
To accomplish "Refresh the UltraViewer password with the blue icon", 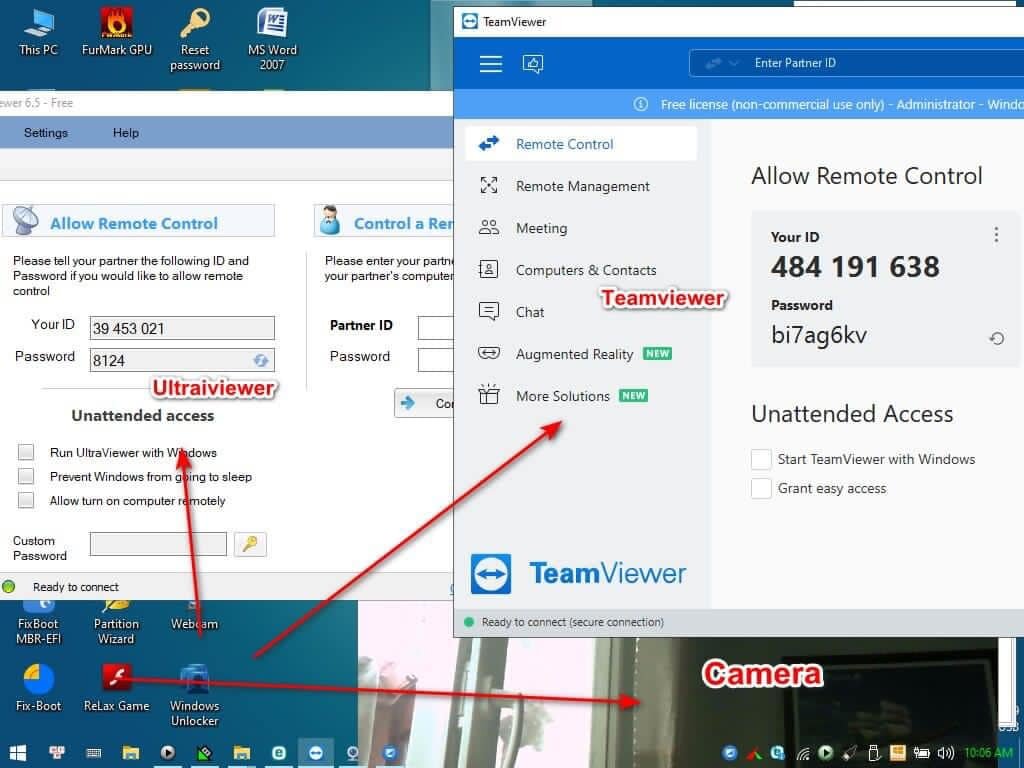I will [x=261, y=360].
